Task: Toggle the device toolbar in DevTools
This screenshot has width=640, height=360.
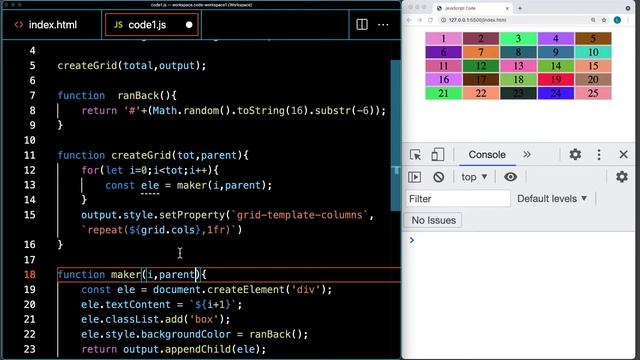Action: click(x=438, y=155)
